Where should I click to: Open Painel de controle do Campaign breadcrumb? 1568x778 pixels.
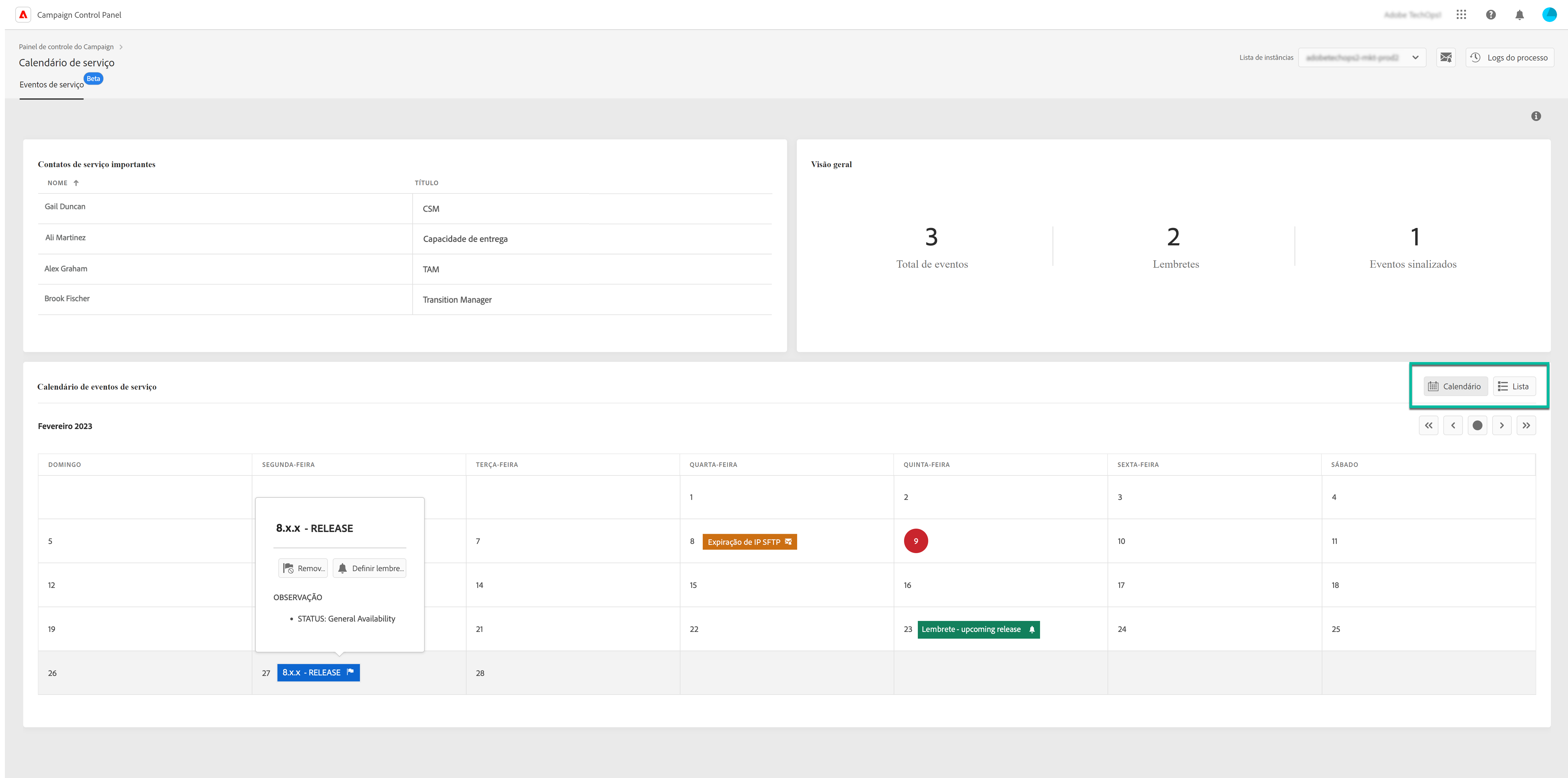[x=66, y=47]
